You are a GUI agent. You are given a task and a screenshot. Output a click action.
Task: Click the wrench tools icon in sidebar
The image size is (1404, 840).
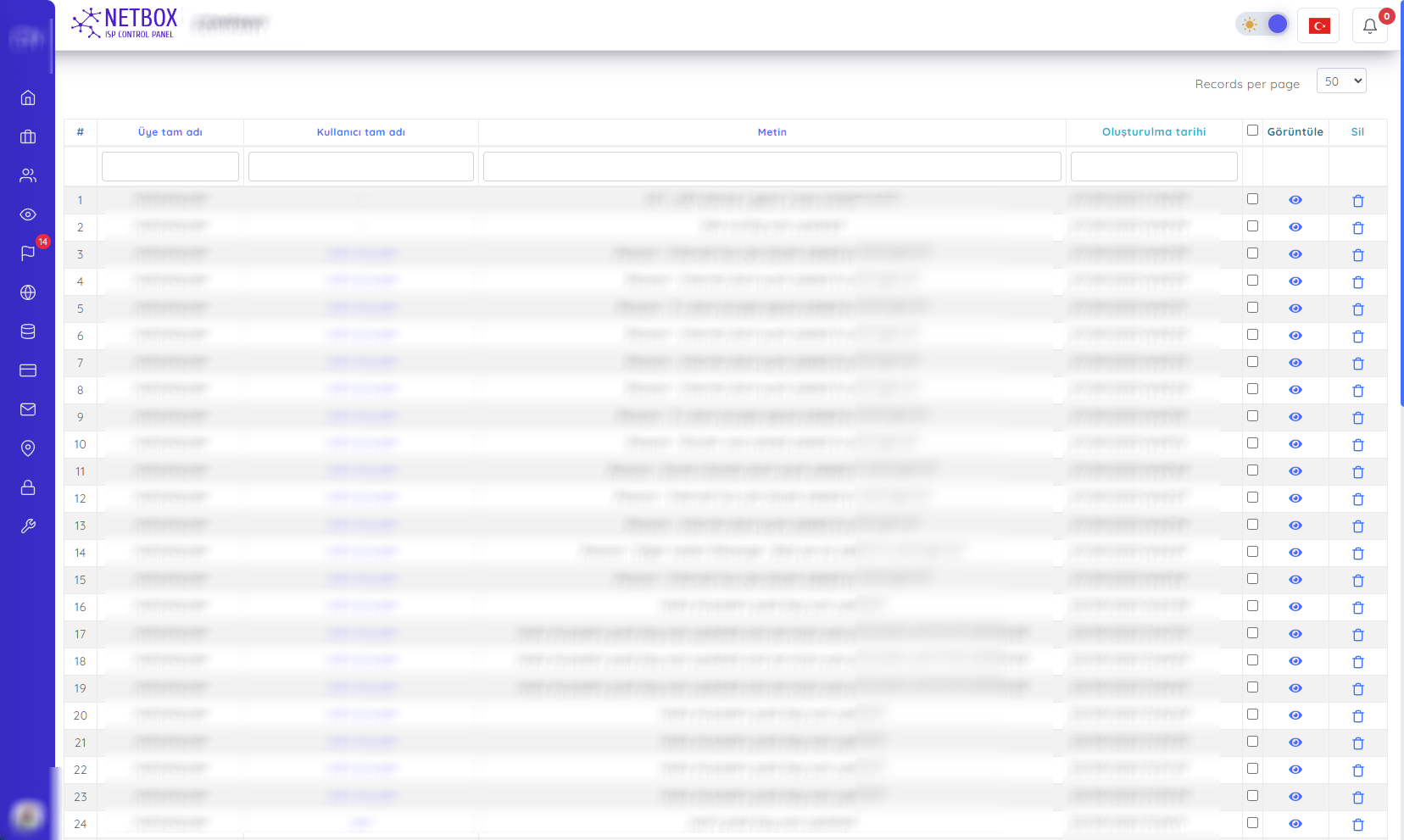[x=28, y=526]
